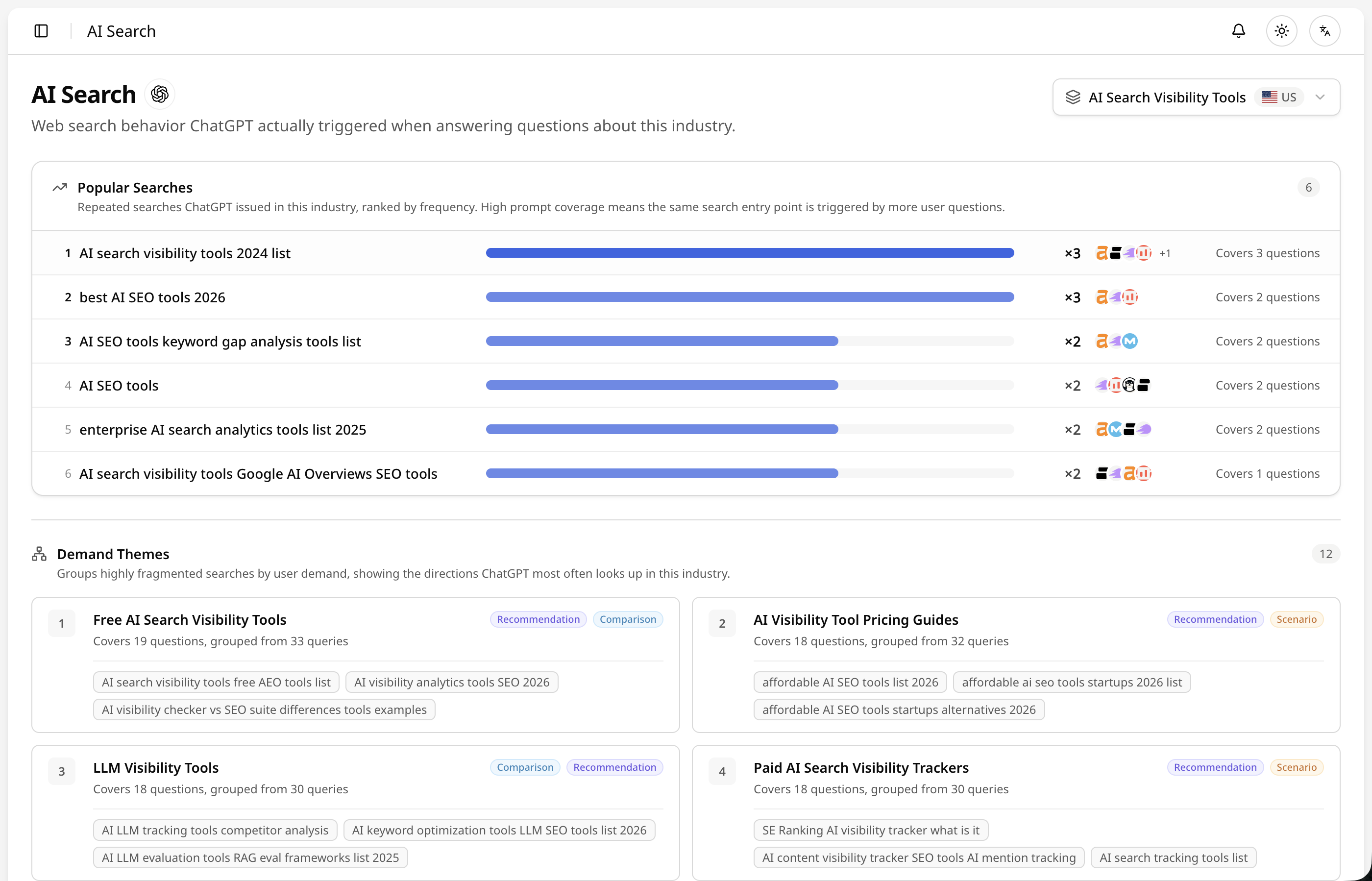
Task: Click the +1 brand overflow indicator
Action: [x=1165, y=253]
